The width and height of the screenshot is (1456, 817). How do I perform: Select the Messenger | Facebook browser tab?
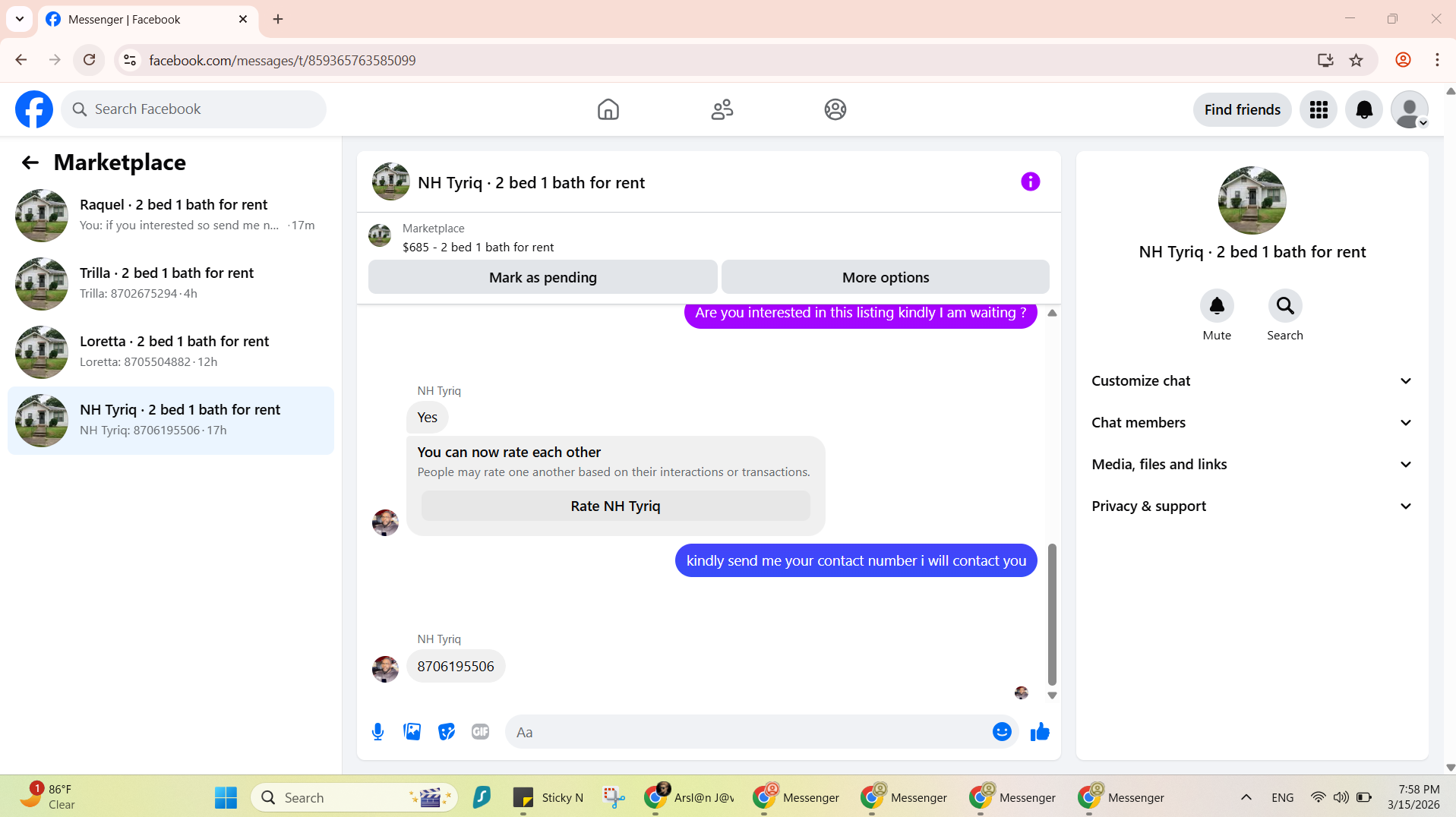point(148,20)
